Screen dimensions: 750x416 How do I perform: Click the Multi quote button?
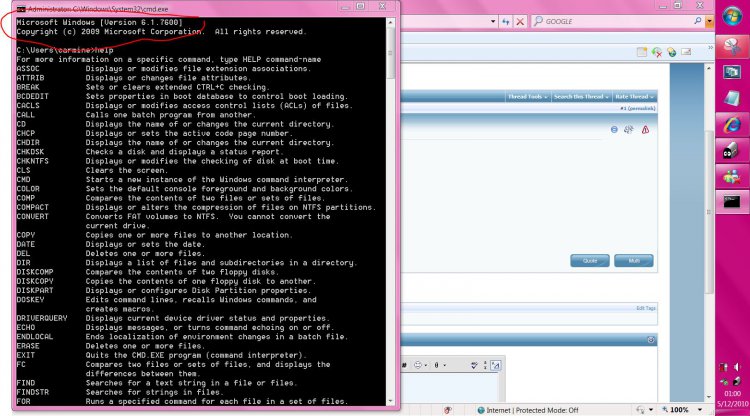634,261
